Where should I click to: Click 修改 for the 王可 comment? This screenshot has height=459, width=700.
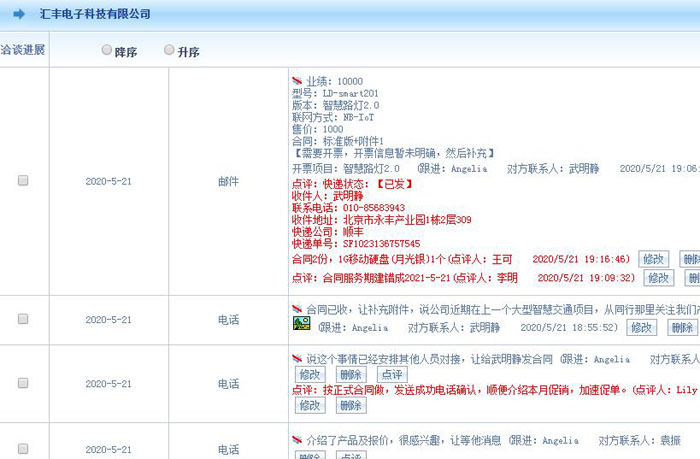(x=653, y=259)
